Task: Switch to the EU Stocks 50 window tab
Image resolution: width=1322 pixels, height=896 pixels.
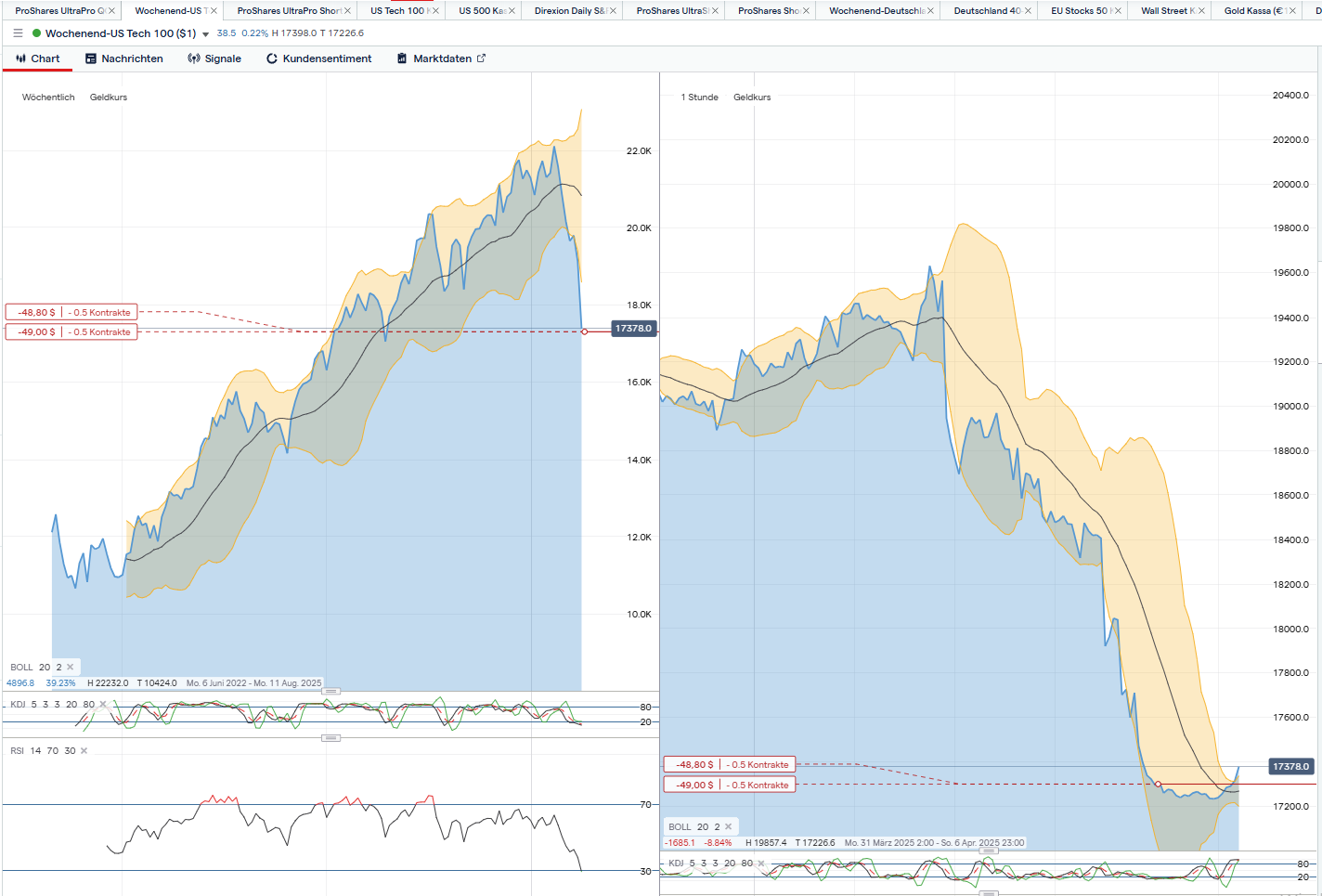Action: 1080,11
